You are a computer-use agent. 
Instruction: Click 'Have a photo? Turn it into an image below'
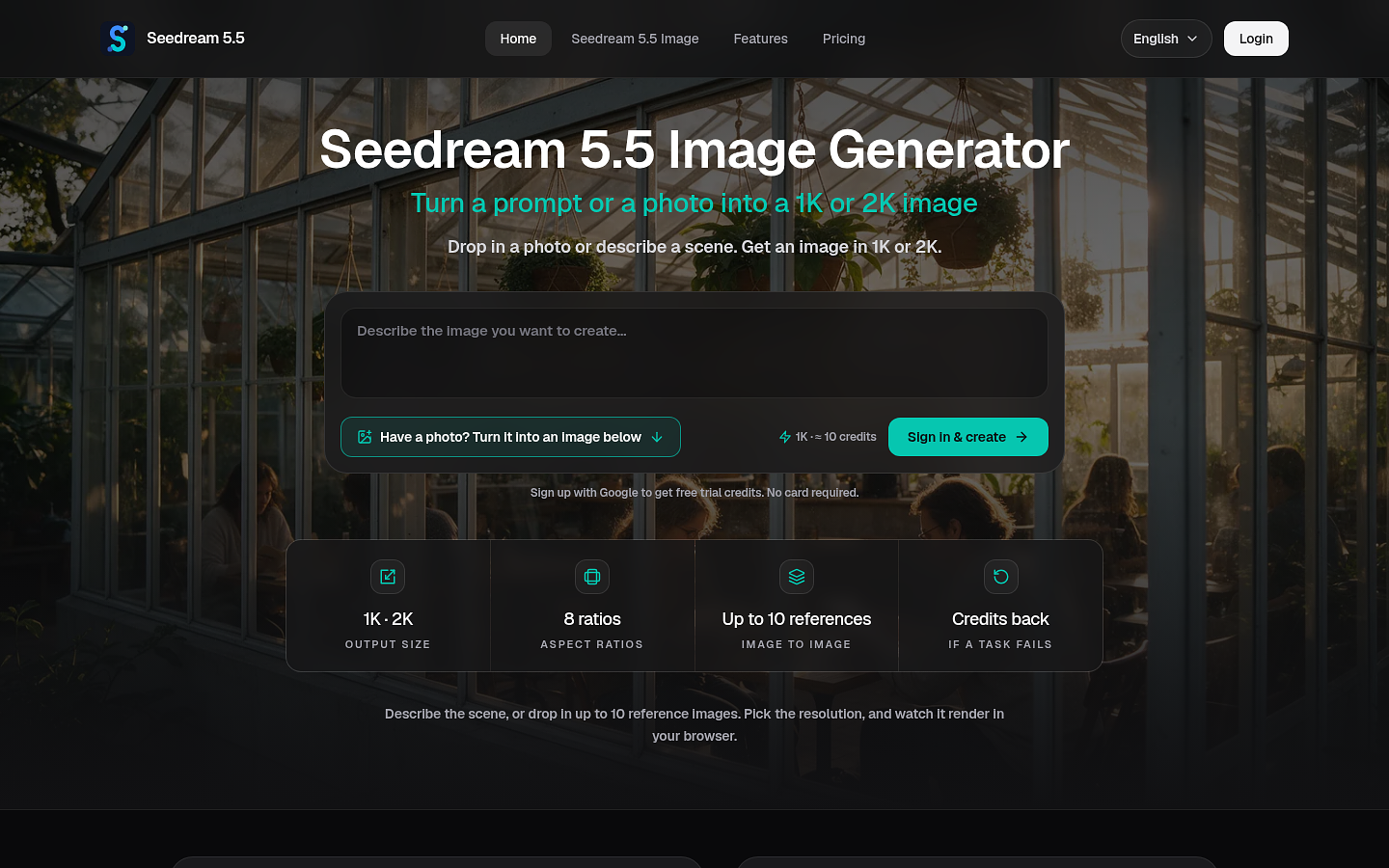pyautogui.click(x=510, y=437)
